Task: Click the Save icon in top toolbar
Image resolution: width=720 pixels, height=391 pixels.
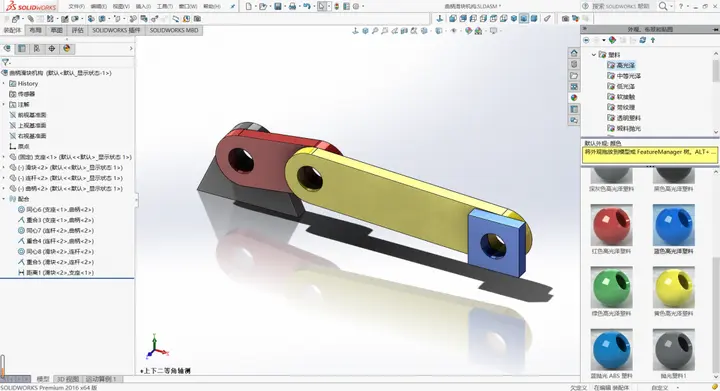Action: [x=278, y=6]
